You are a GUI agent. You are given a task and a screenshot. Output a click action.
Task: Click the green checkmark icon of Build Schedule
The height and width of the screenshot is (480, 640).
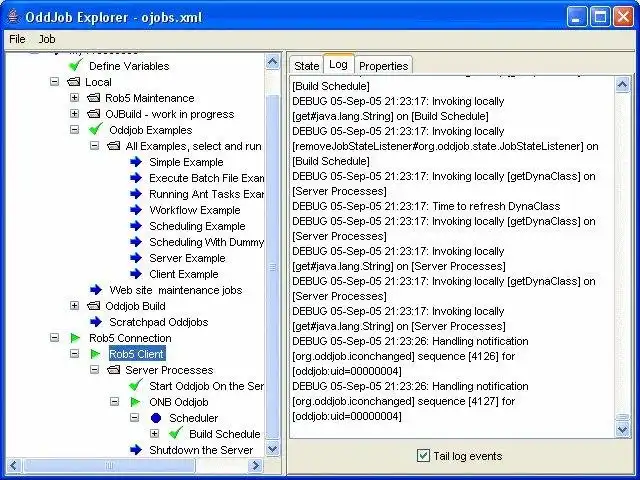[x=176, y=433]
